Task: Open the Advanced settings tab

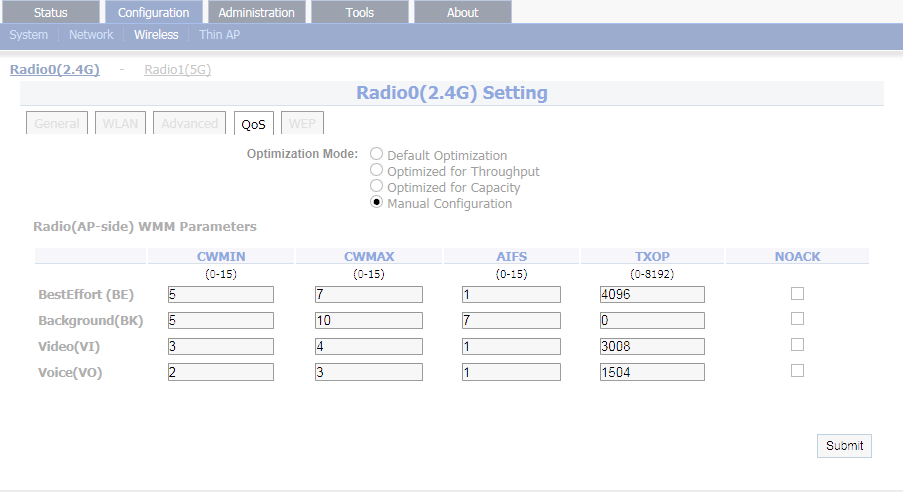Action: [189, 123]
